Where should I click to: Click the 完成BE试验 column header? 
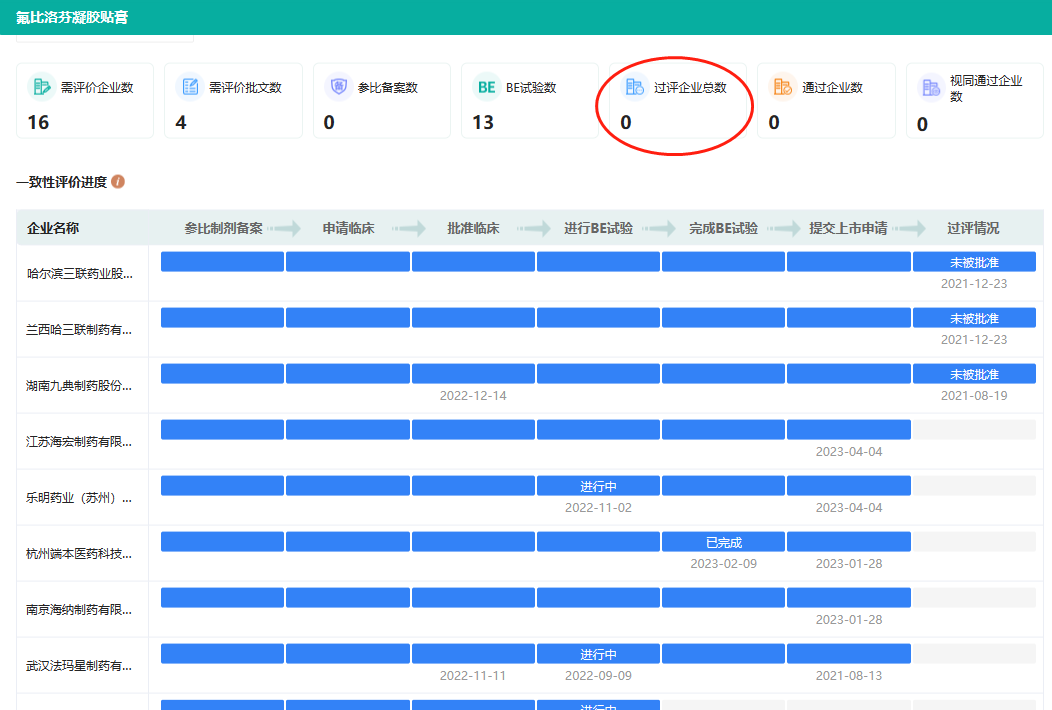(x=723, y=228)
